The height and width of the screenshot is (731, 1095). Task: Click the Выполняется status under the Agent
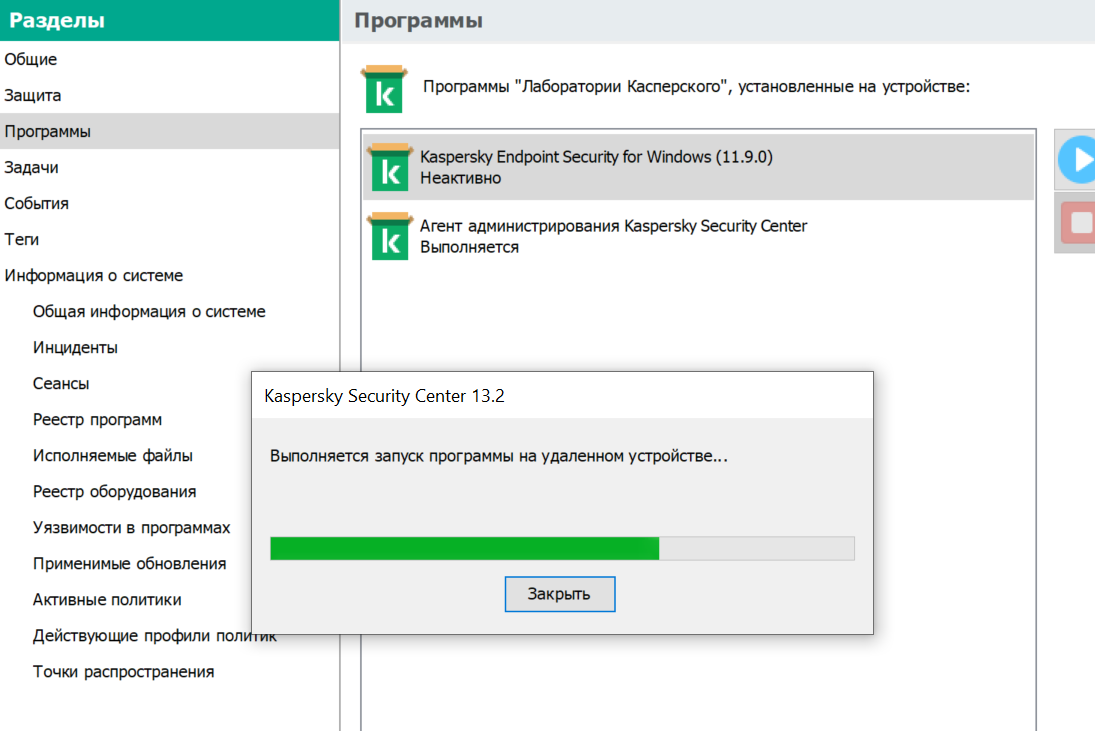pyautogui.click(x=469, y=247)
